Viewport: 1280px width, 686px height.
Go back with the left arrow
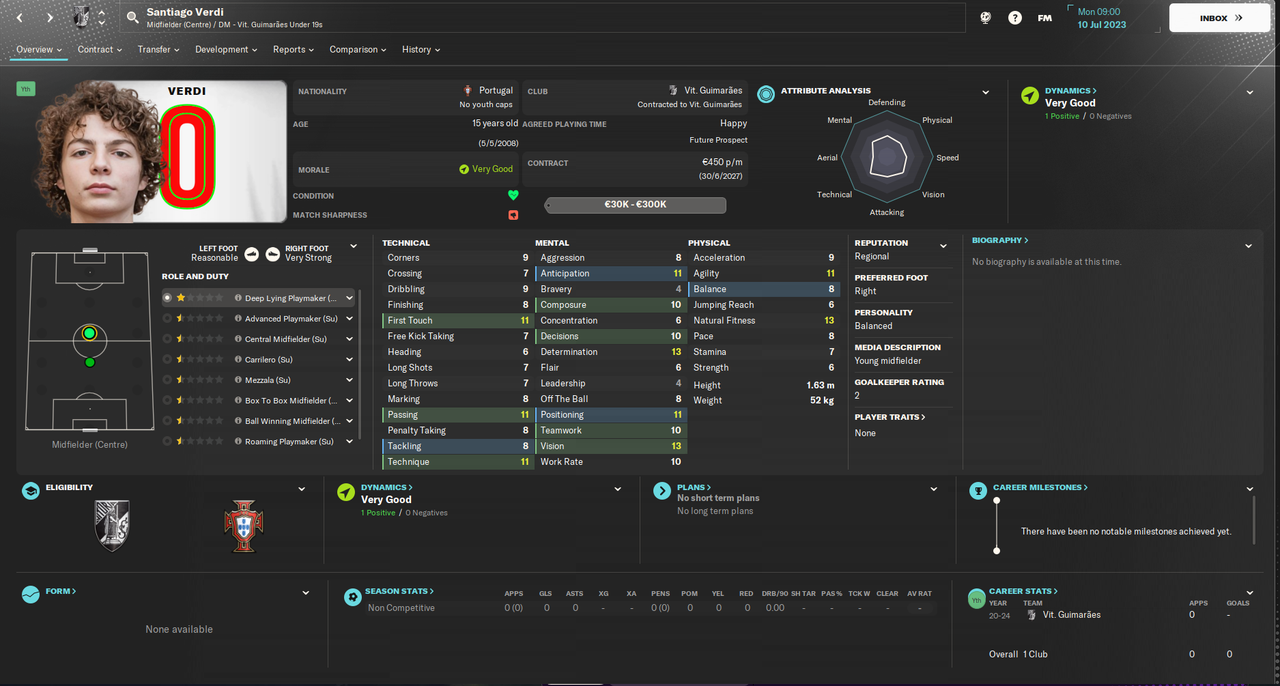(x=21, y=17)
